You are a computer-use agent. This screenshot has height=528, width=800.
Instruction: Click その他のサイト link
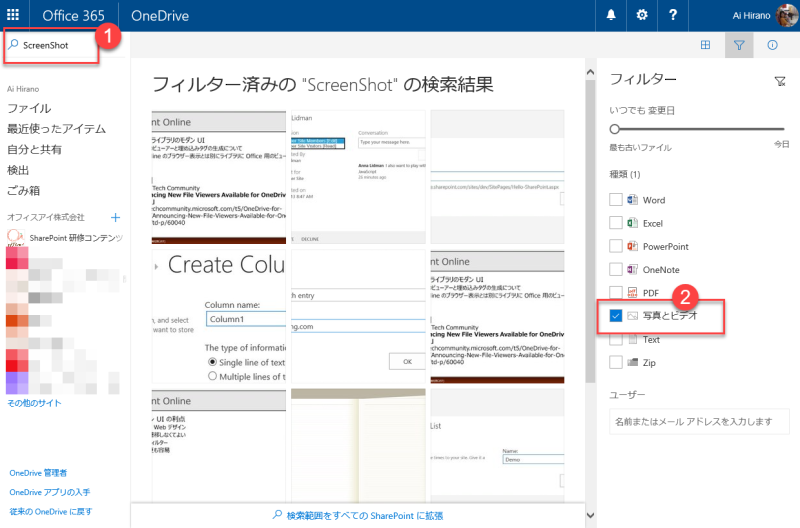pyautogui.click(x=34, y=403)
